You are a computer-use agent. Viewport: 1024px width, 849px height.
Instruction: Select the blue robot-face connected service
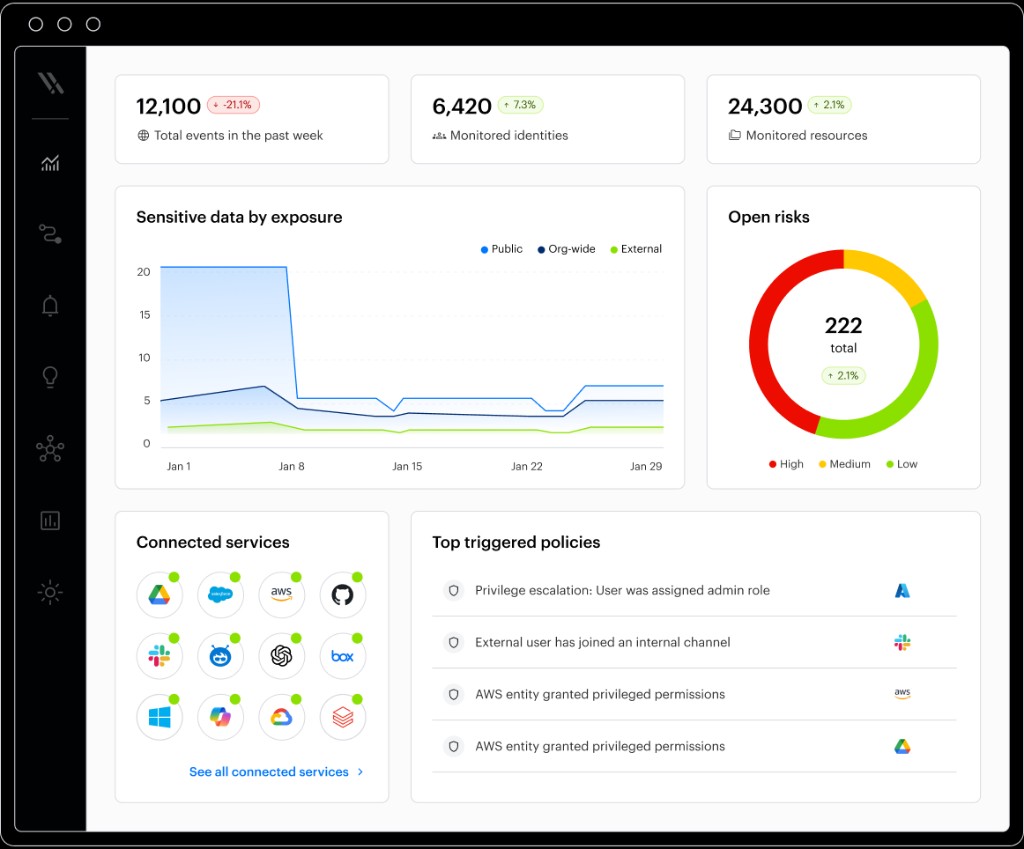[220, 656]
